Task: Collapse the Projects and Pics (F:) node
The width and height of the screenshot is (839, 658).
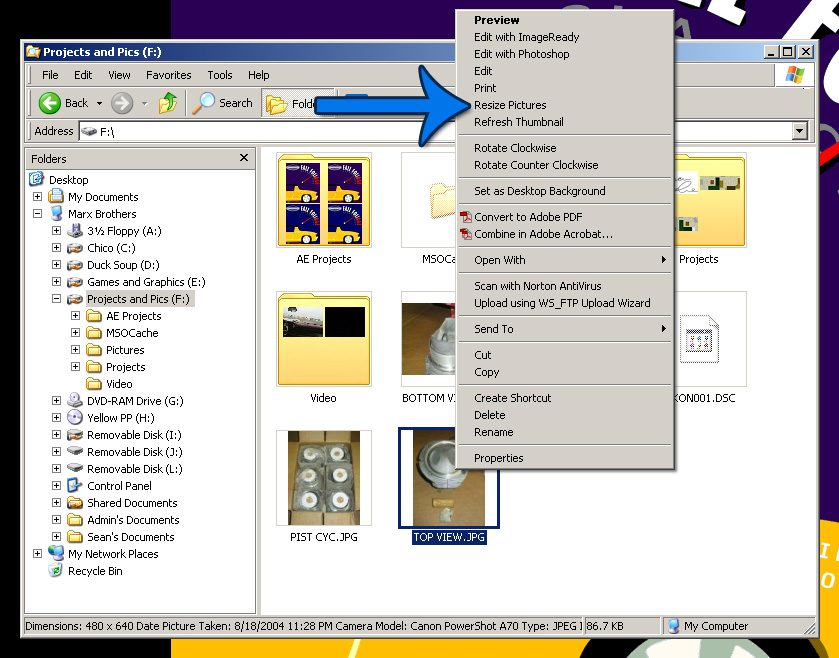Action: (56, 299)
